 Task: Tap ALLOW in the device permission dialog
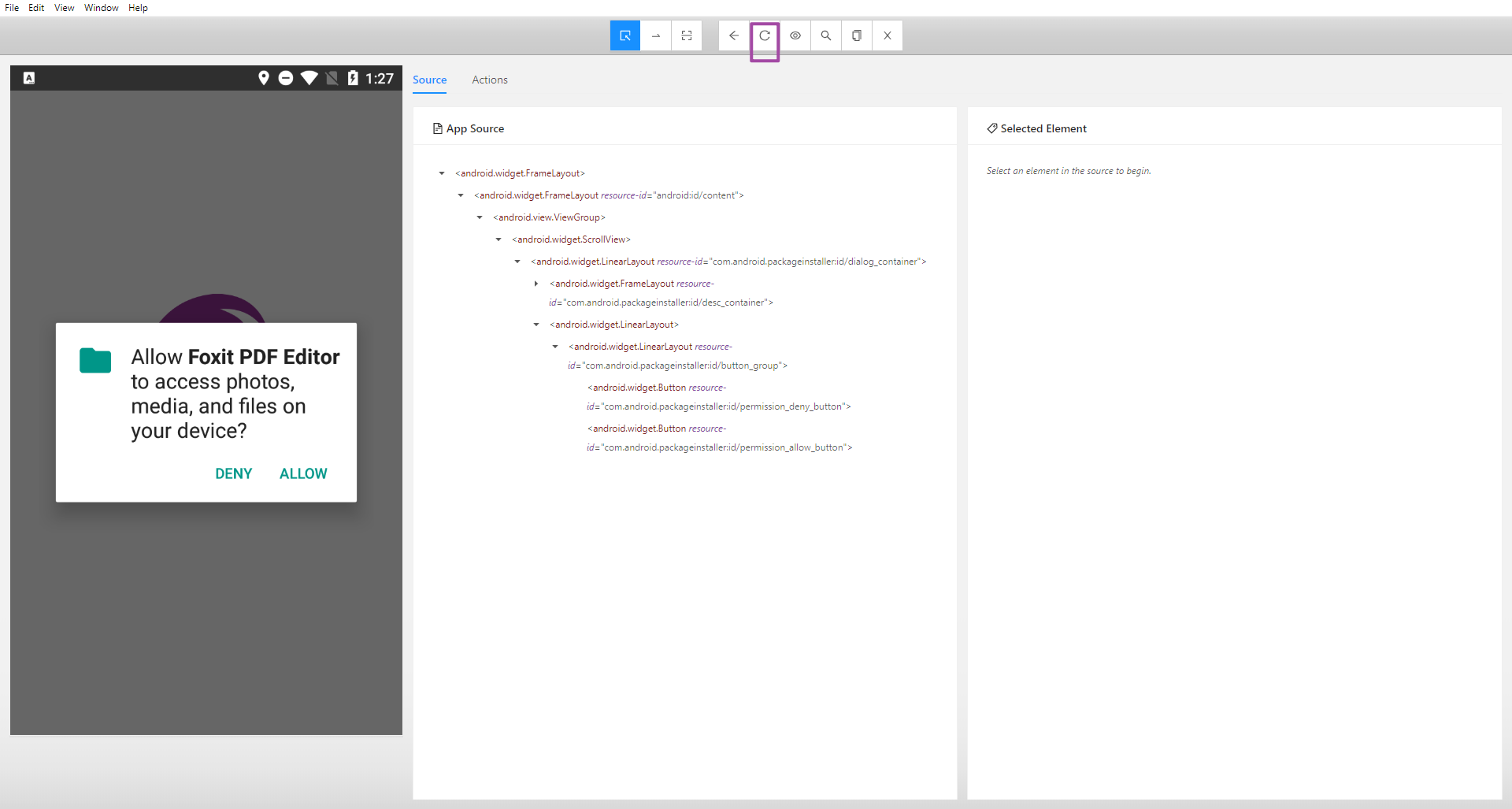click(303, 473)
